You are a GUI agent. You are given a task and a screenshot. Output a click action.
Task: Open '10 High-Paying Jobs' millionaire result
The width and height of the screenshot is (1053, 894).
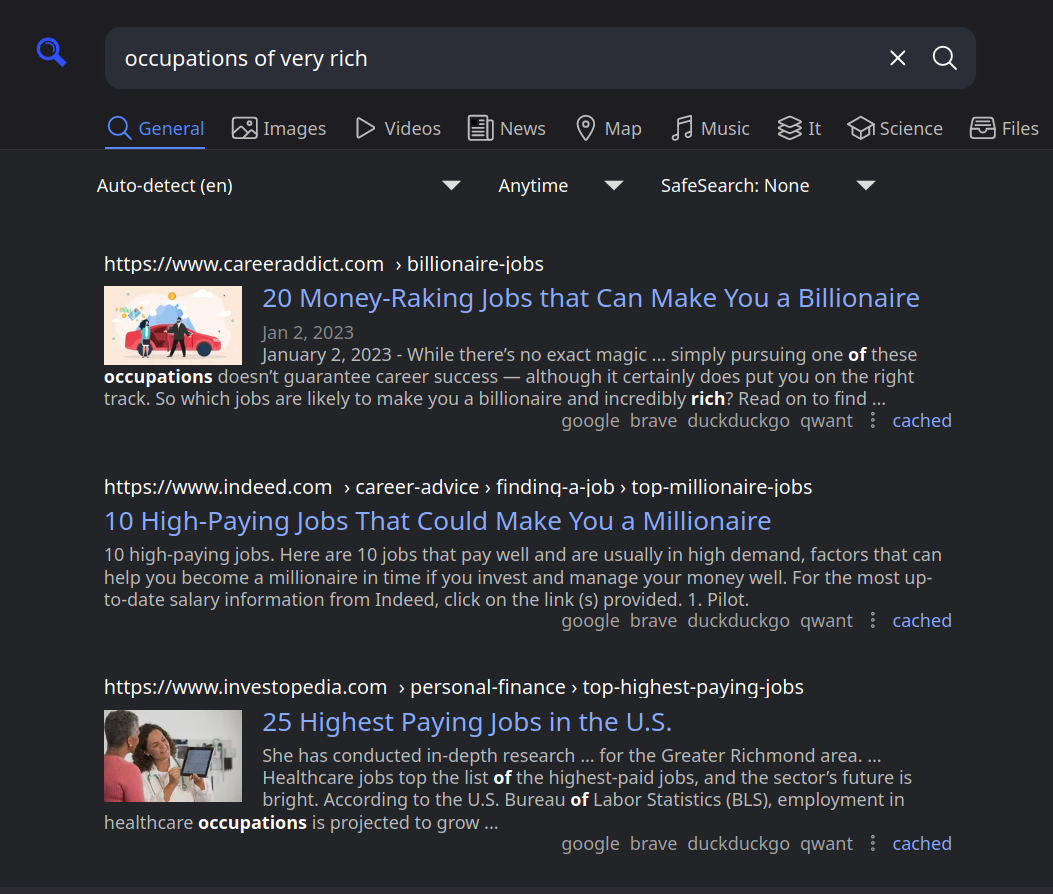(x=438, y=521)
